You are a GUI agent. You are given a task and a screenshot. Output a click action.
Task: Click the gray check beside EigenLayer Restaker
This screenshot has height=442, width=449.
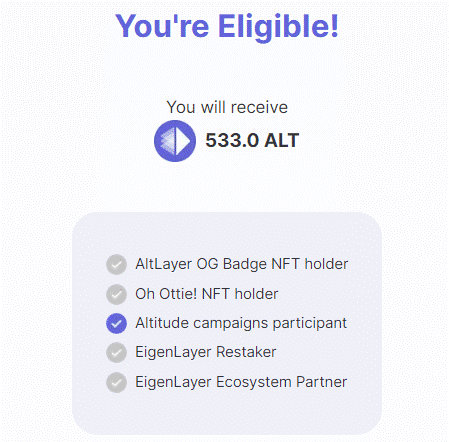tap(116, 352)
